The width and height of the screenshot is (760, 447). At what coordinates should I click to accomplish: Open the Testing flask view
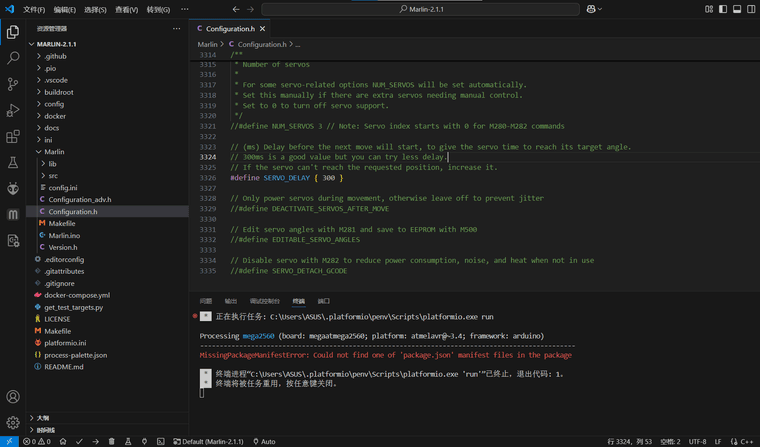point(13,163)
